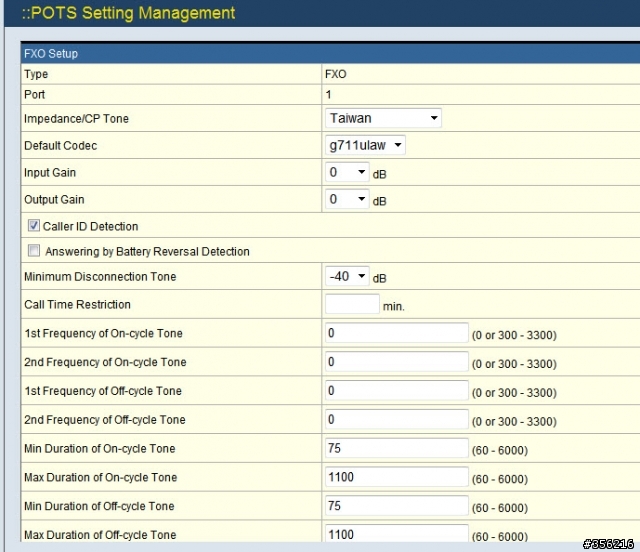Image resolution: width=640 pixels, height=552 pixels.
Task: Click the Caller ID Detection label text
Action: [x=91, y=226]
